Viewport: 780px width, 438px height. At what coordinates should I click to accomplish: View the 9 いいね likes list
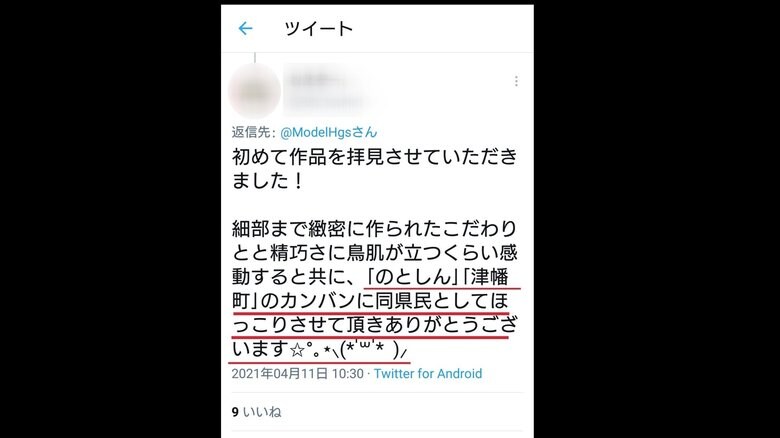[256, 412]
